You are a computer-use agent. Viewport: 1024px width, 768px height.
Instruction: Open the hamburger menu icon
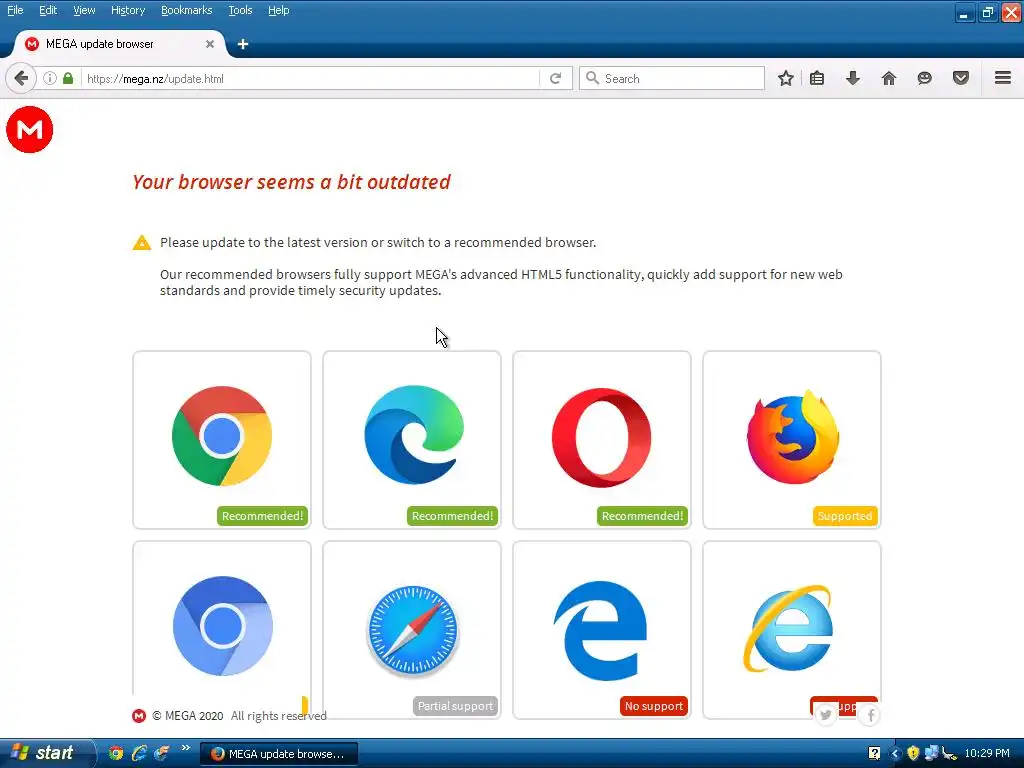point(1003,78)
